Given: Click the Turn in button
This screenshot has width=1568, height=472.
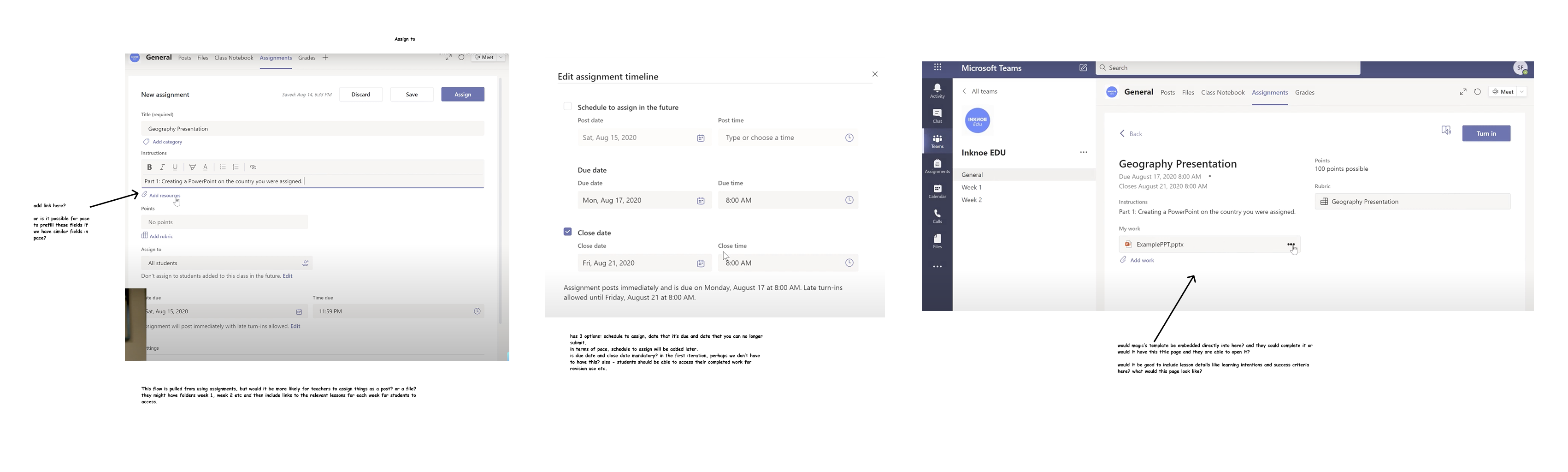Looking at the screenshot, I should pyautogui.click(x=1486, y=134).
